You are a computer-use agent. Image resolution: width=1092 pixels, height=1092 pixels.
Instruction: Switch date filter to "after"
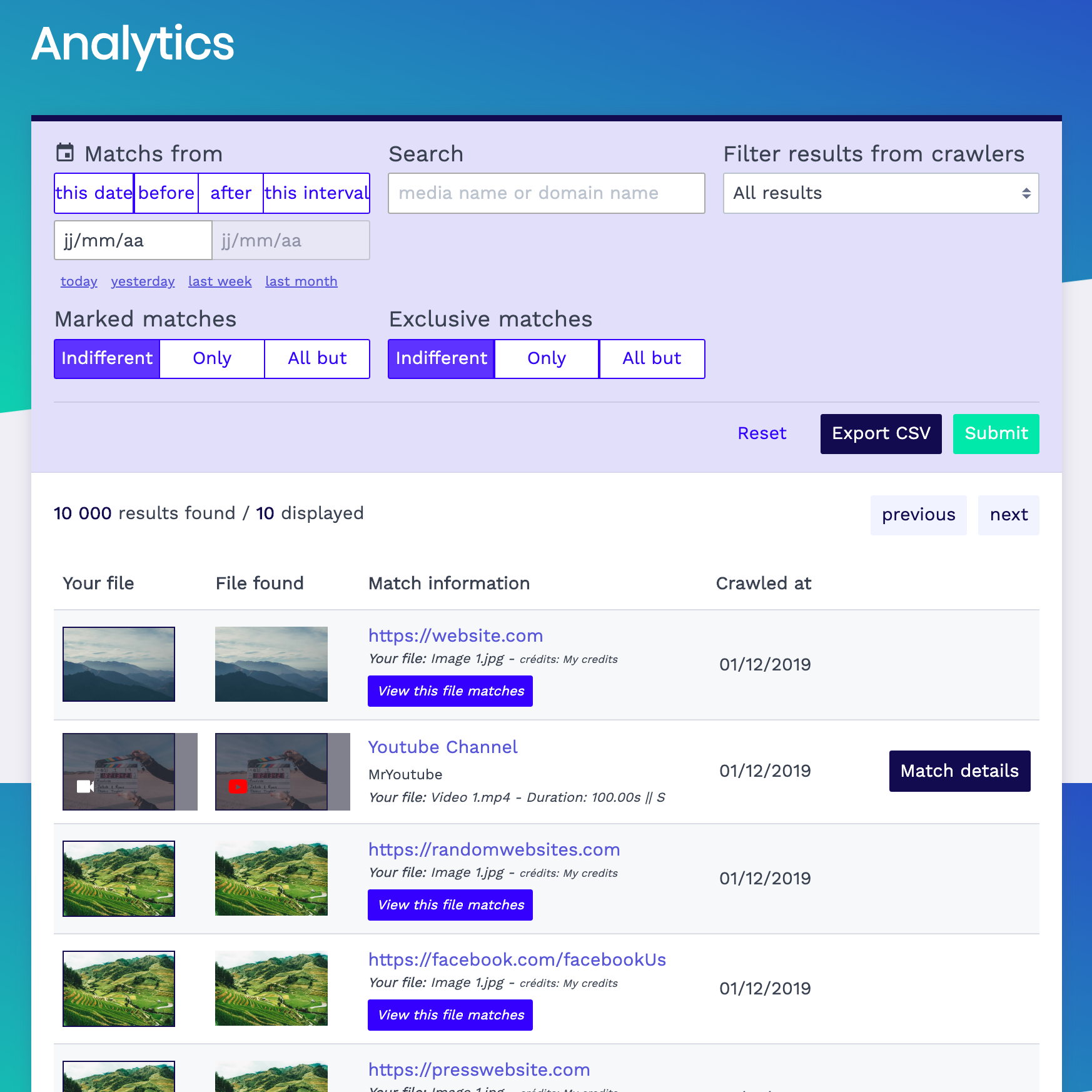231,193
